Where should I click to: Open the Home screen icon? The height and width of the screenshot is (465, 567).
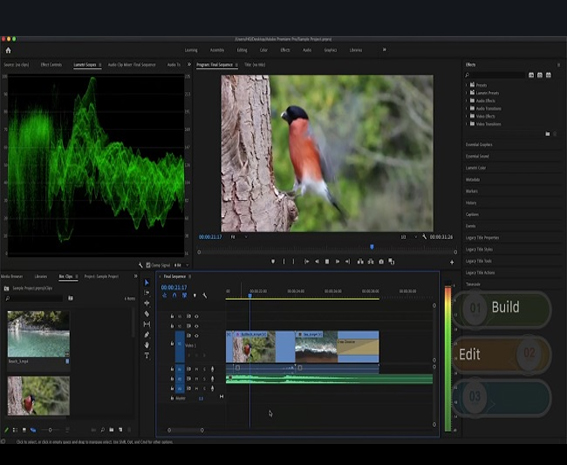[x=8, y=50]
